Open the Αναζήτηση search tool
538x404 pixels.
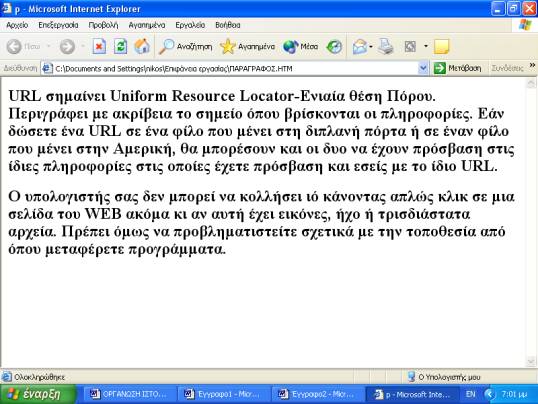click(x=186, y=46)
